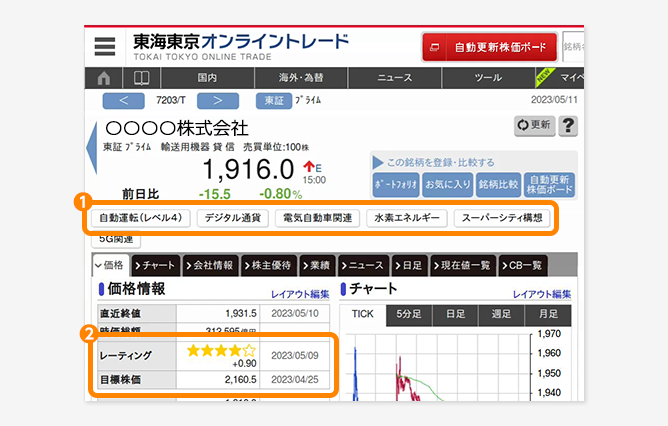Click the stock name search field
The image size is (668, 426).
pyautogui.click(x=573, y=47)
